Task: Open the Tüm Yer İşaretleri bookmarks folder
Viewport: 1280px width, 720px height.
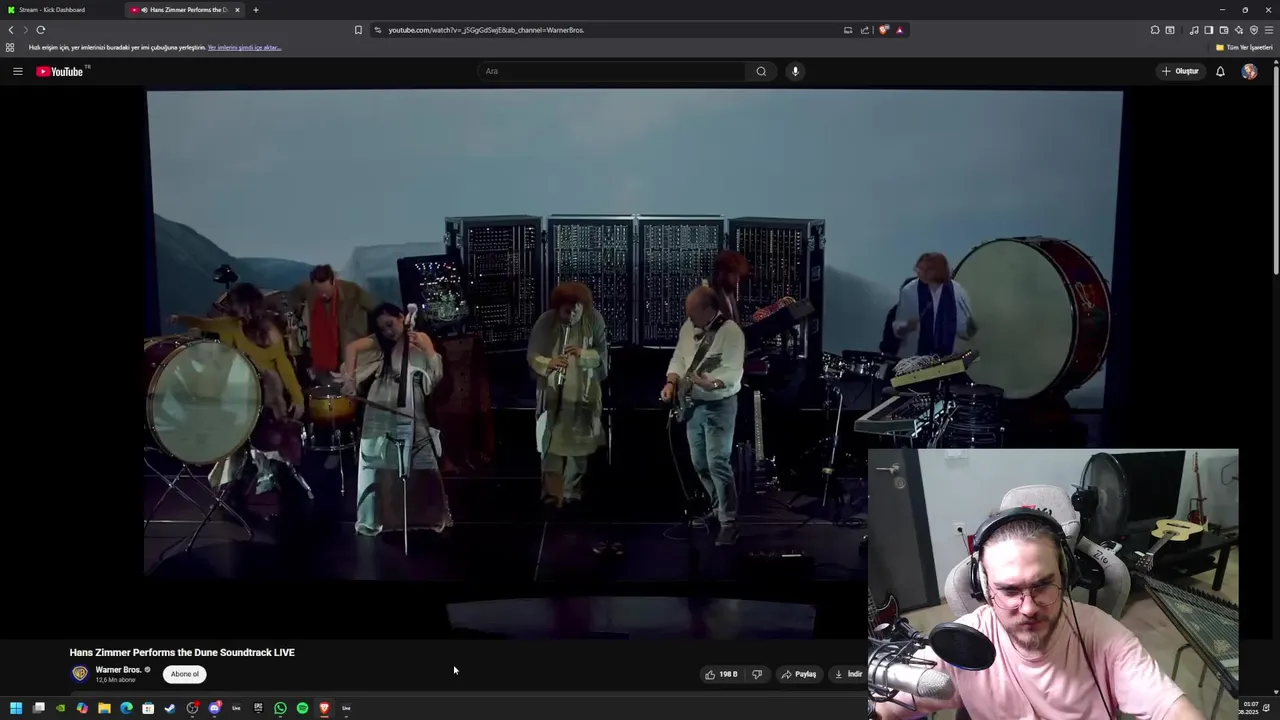Action: tap(1244, 47)
